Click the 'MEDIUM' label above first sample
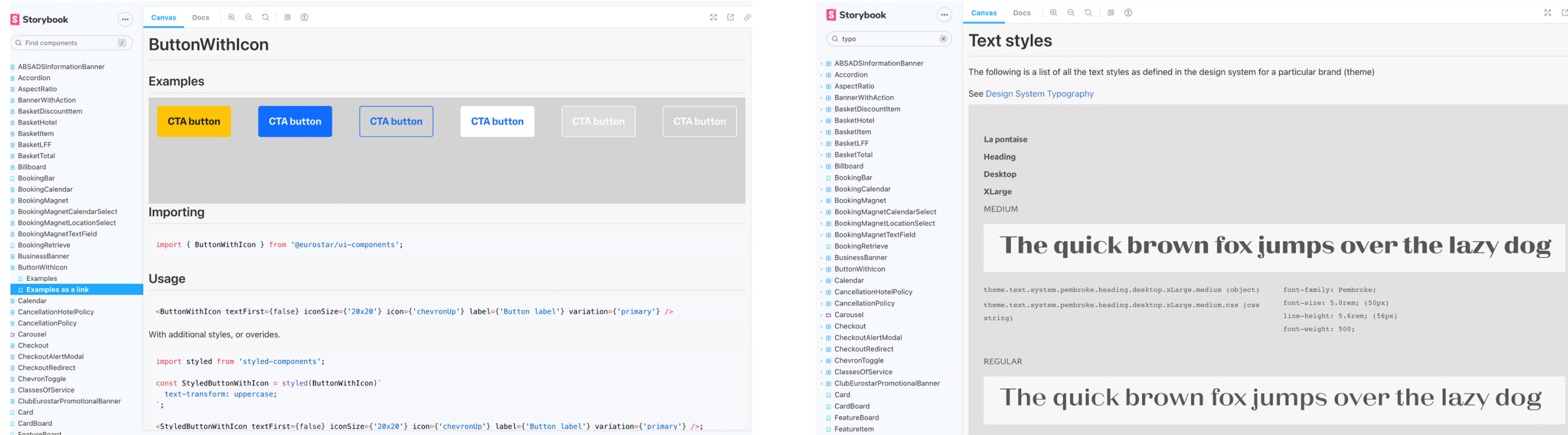Screen dimensions: 1568x435 pyautogui.click(x=1001, y=210)
